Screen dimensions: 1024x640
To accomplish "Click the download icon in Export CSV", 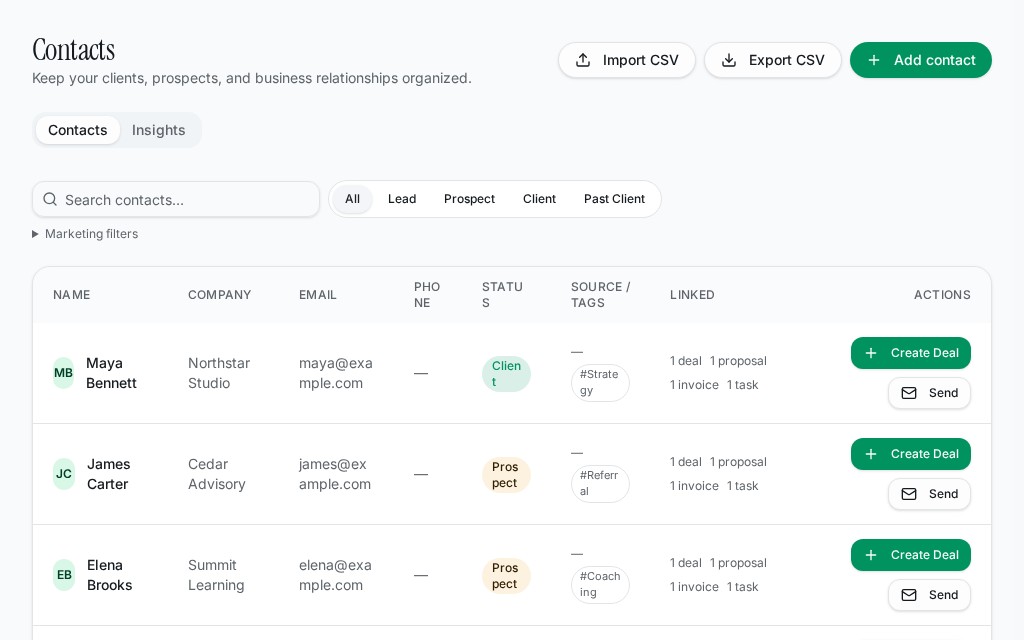I will 729,60.
